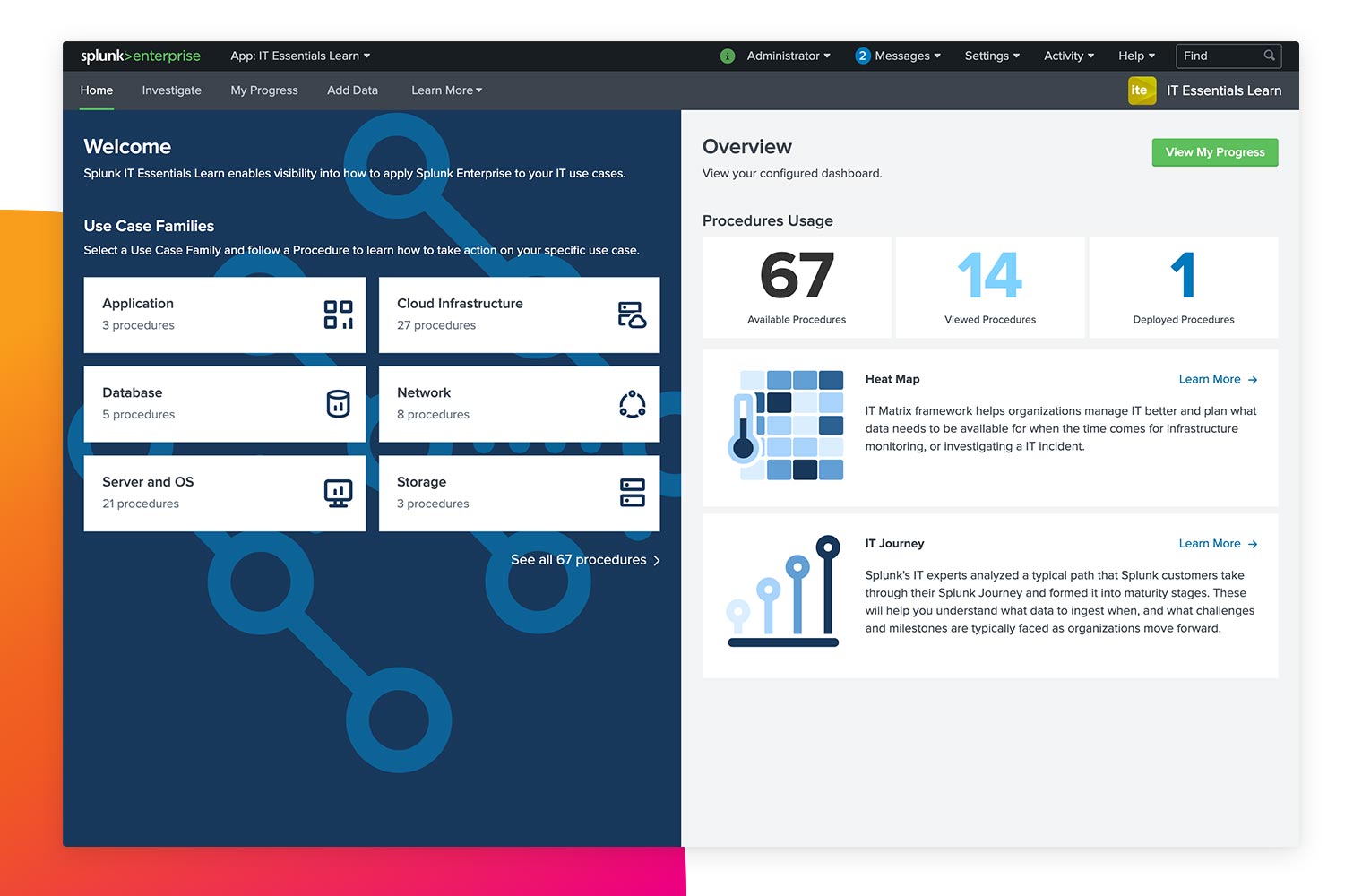This screenshot has height=896, width=1362.
Task: Click the splunk>enterprise logo
Action: tap(141, 56)
